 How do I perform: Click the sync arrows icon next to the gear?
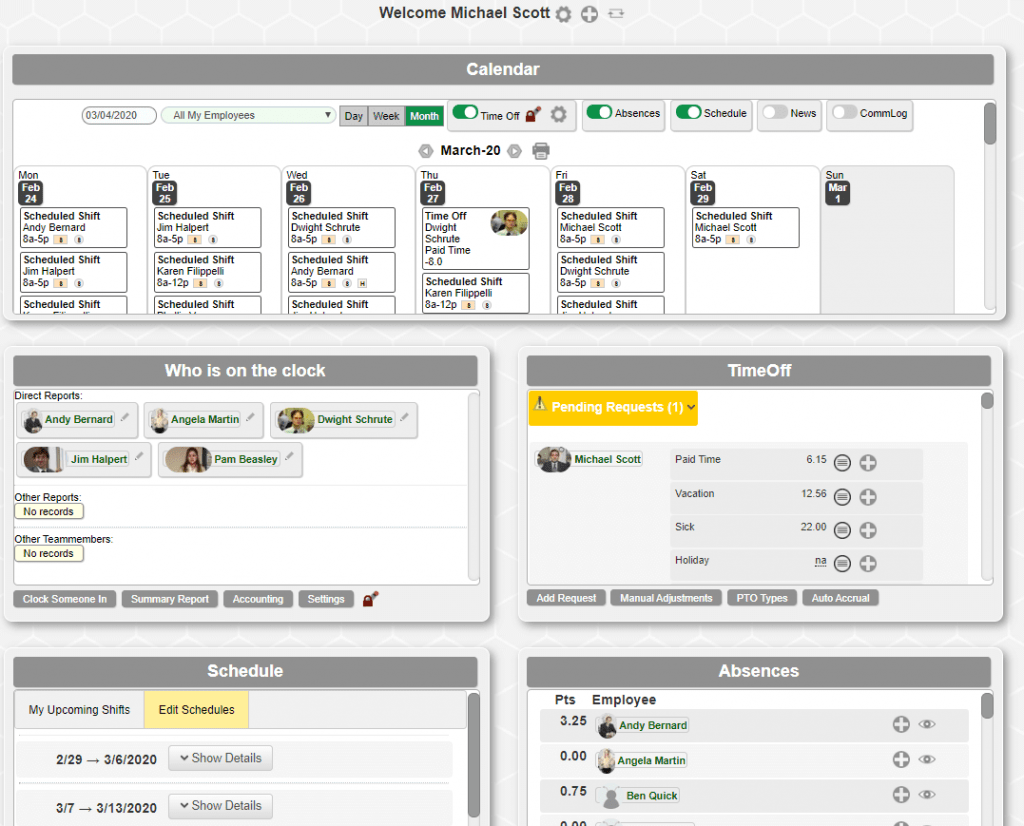coord(615,14)
